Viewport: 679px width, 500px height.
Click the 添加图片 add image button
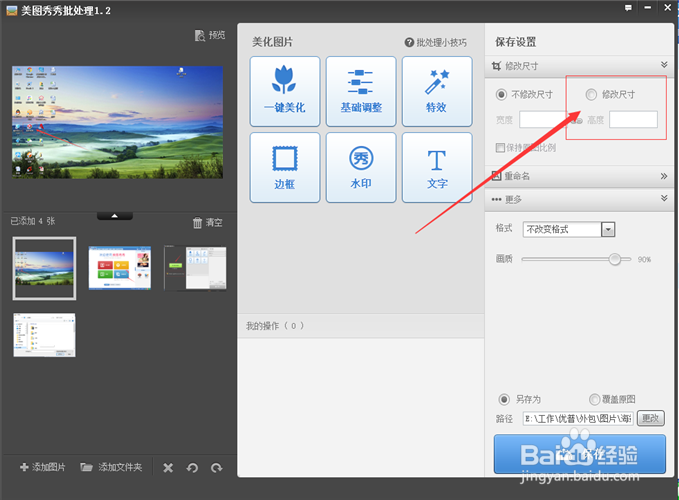[x=42, y=467]
